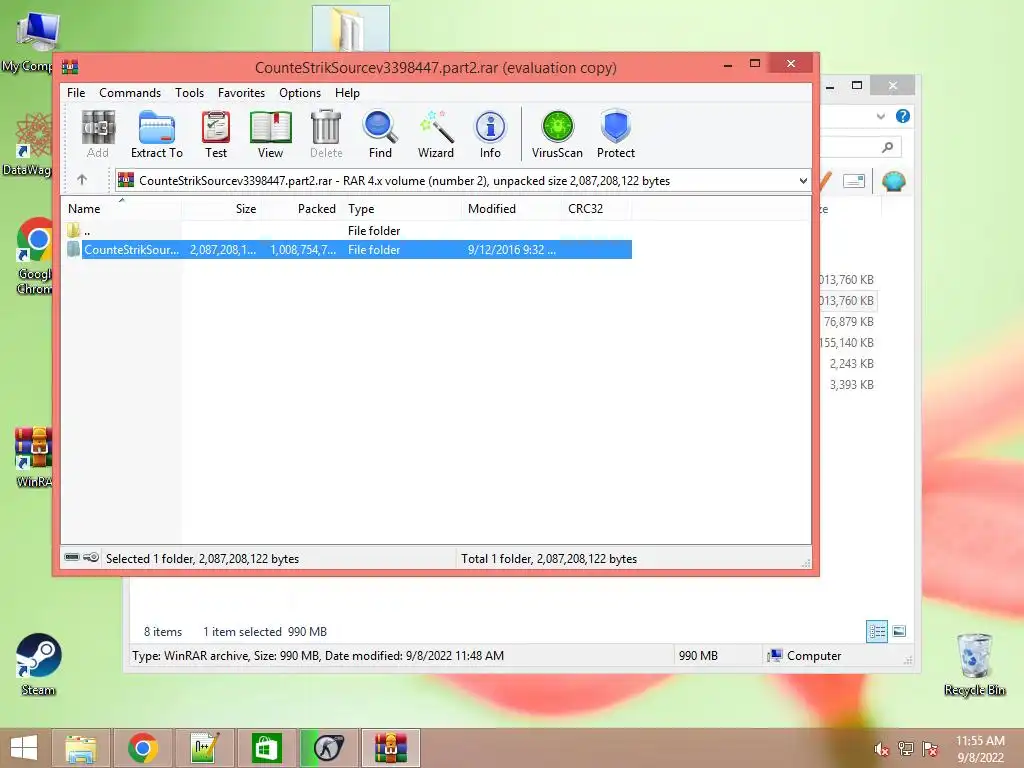Sort file list by Type column
This screenshot has width=1024, height=768.
[x=402, y=208]
